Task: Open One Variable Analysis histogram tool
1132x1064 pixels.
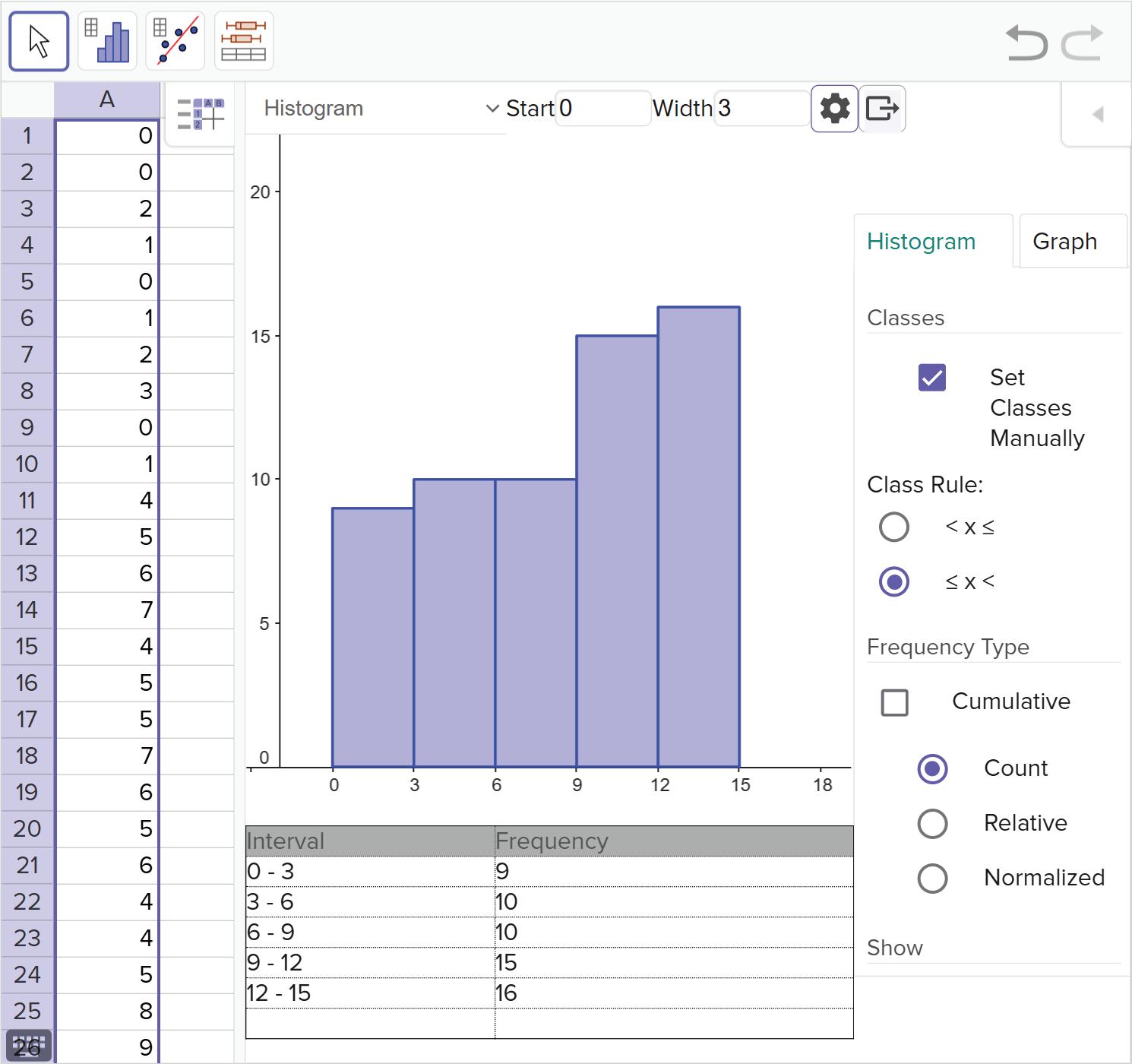Action: click(107, 41)
